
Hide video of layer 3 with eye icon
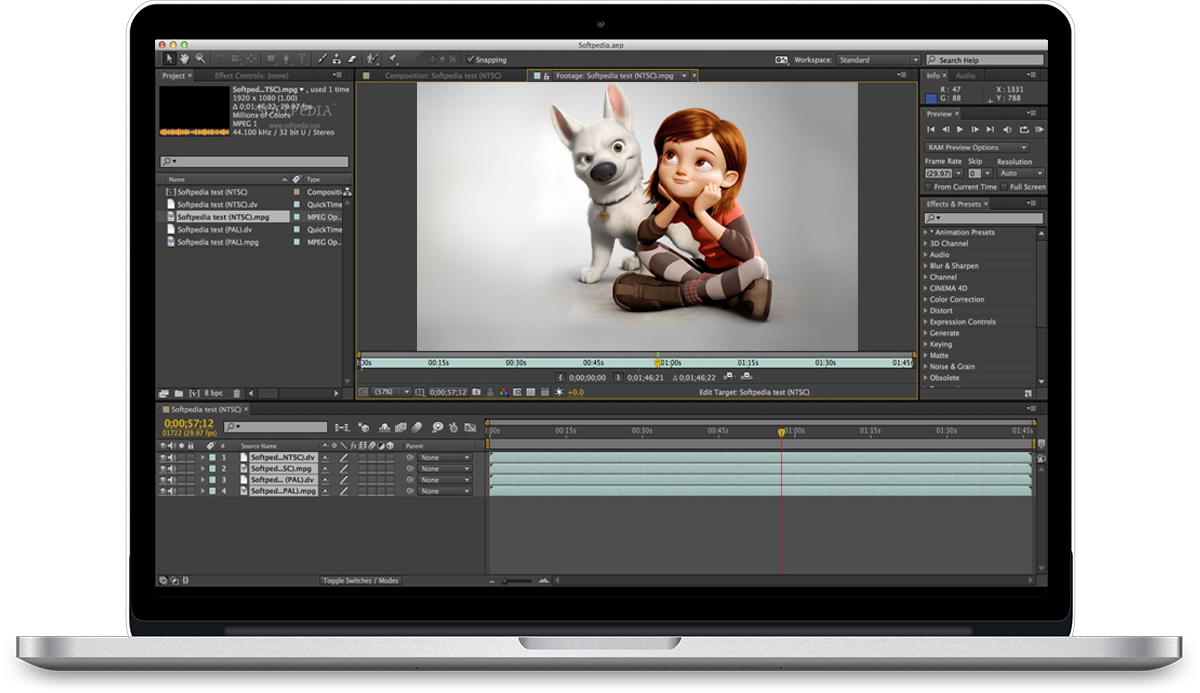[163, 480]
